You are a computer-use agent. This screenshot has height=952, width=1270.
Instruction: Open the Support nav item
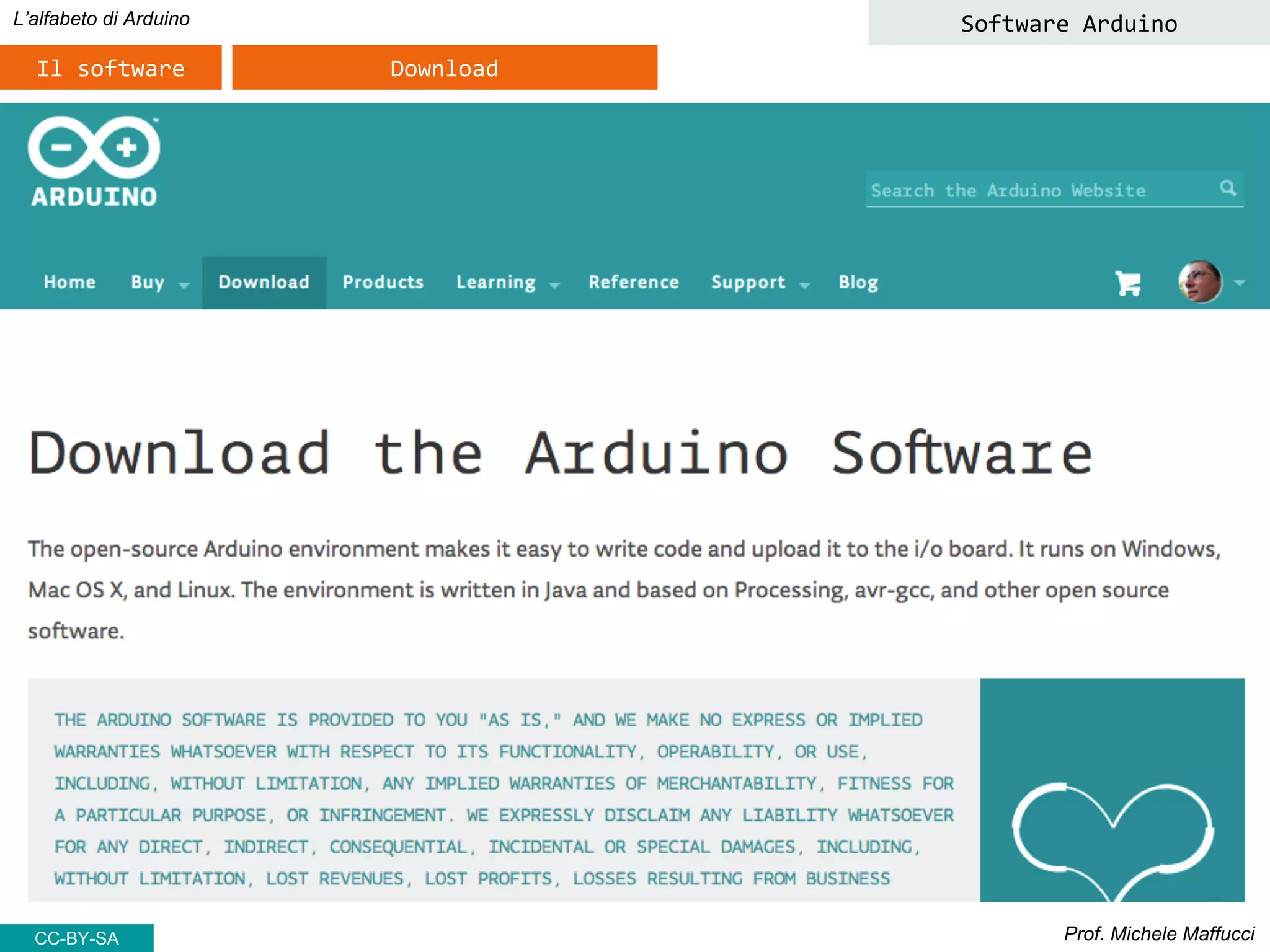tap(748, 283)
